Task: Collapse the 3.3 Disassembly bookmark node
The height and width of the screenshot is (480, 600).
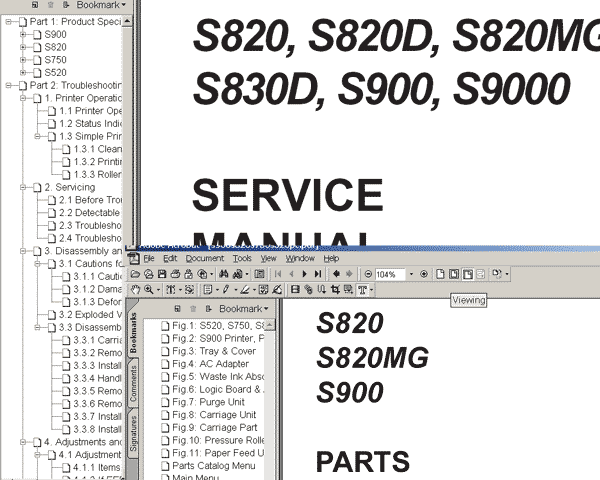Action: [38, 327]
